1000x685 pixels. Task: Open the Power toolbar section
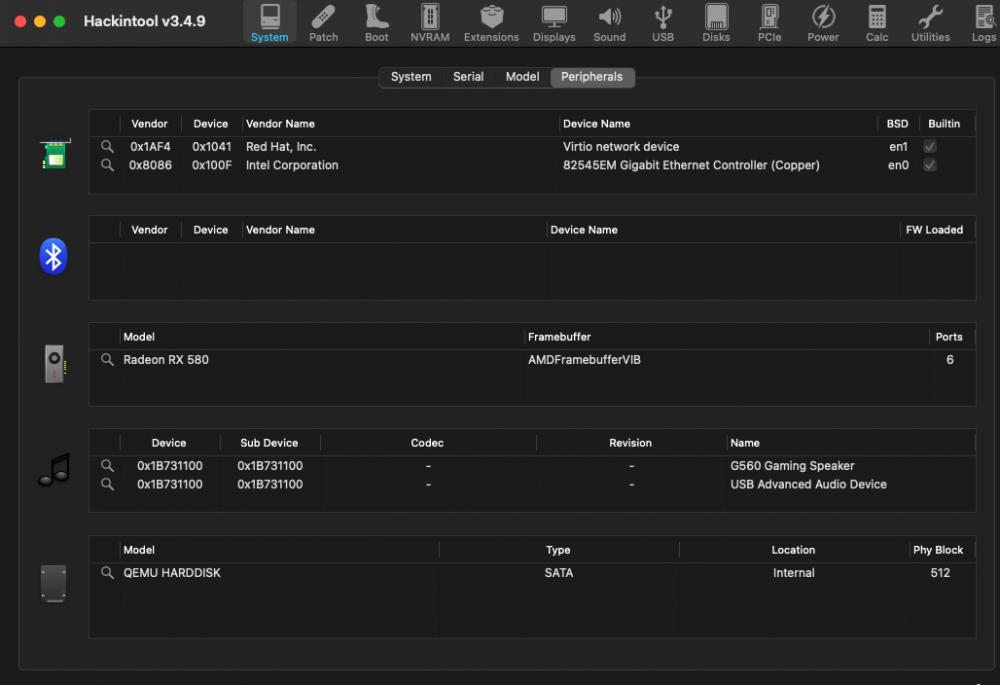click(823, 23)
